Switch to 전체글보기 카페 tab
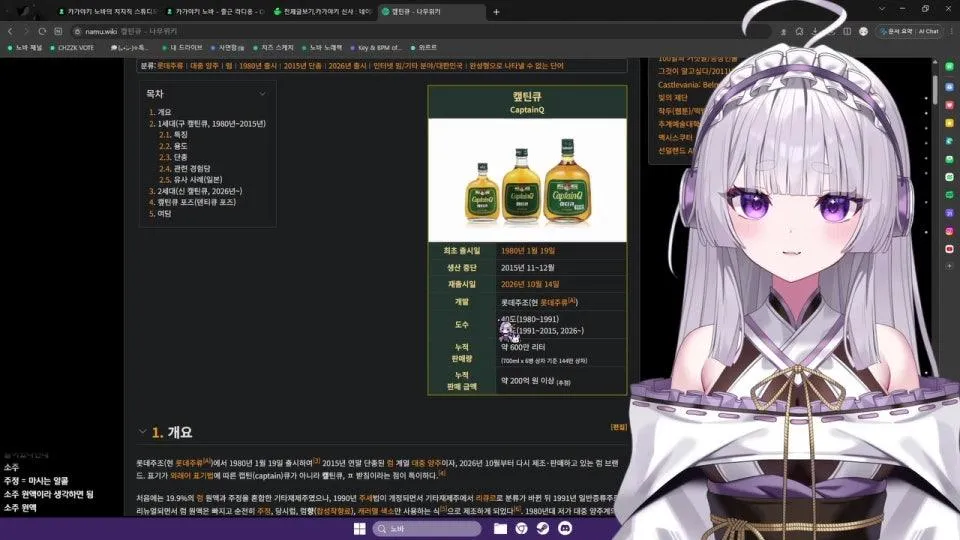Viewport: 960px width, 540px height. [322, 12]
